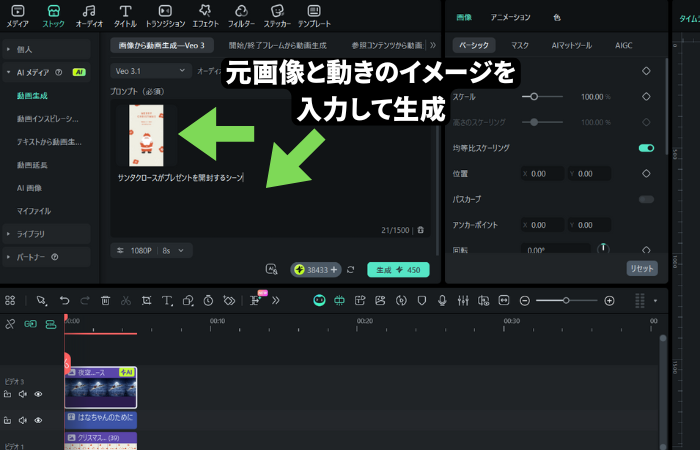
Task: Mute the はなちゃんのために track
Action: click(x=23, y=420)
